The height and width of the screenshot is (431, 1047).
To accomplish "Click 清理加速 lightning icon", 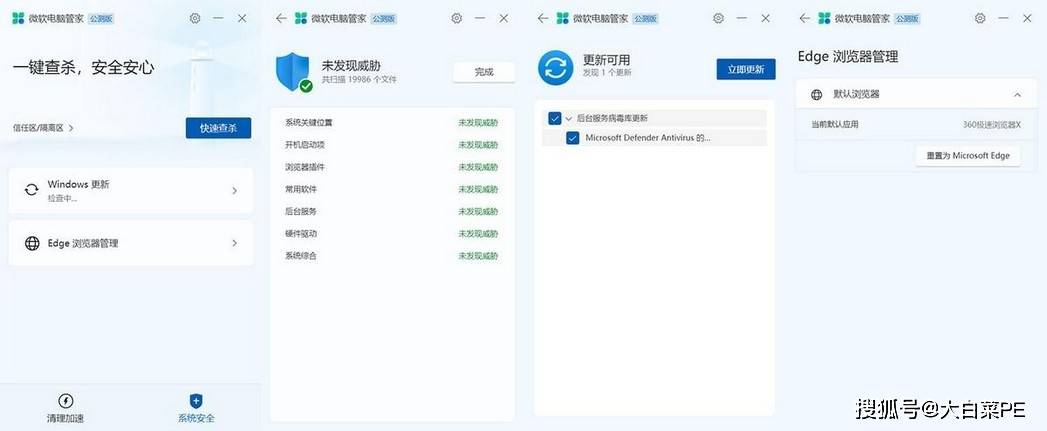I will coord(65,401).
